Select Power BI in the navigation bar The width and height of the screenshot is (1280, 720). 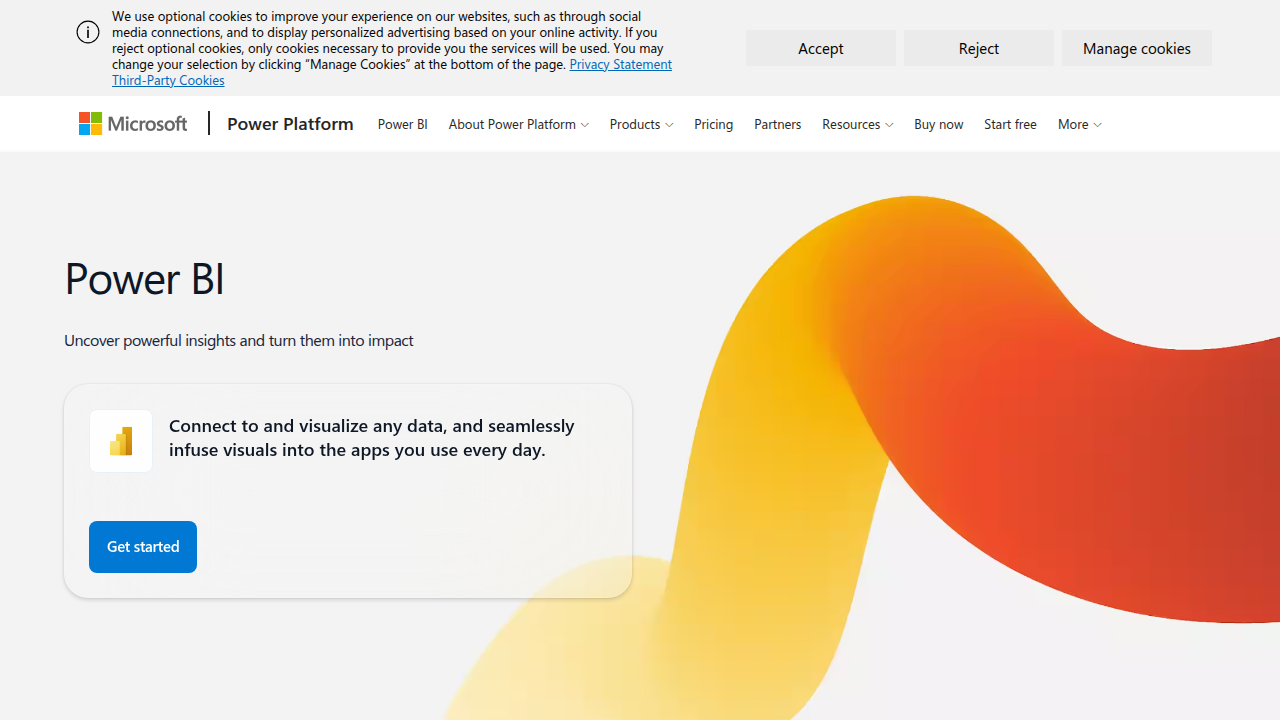(403, 124)
